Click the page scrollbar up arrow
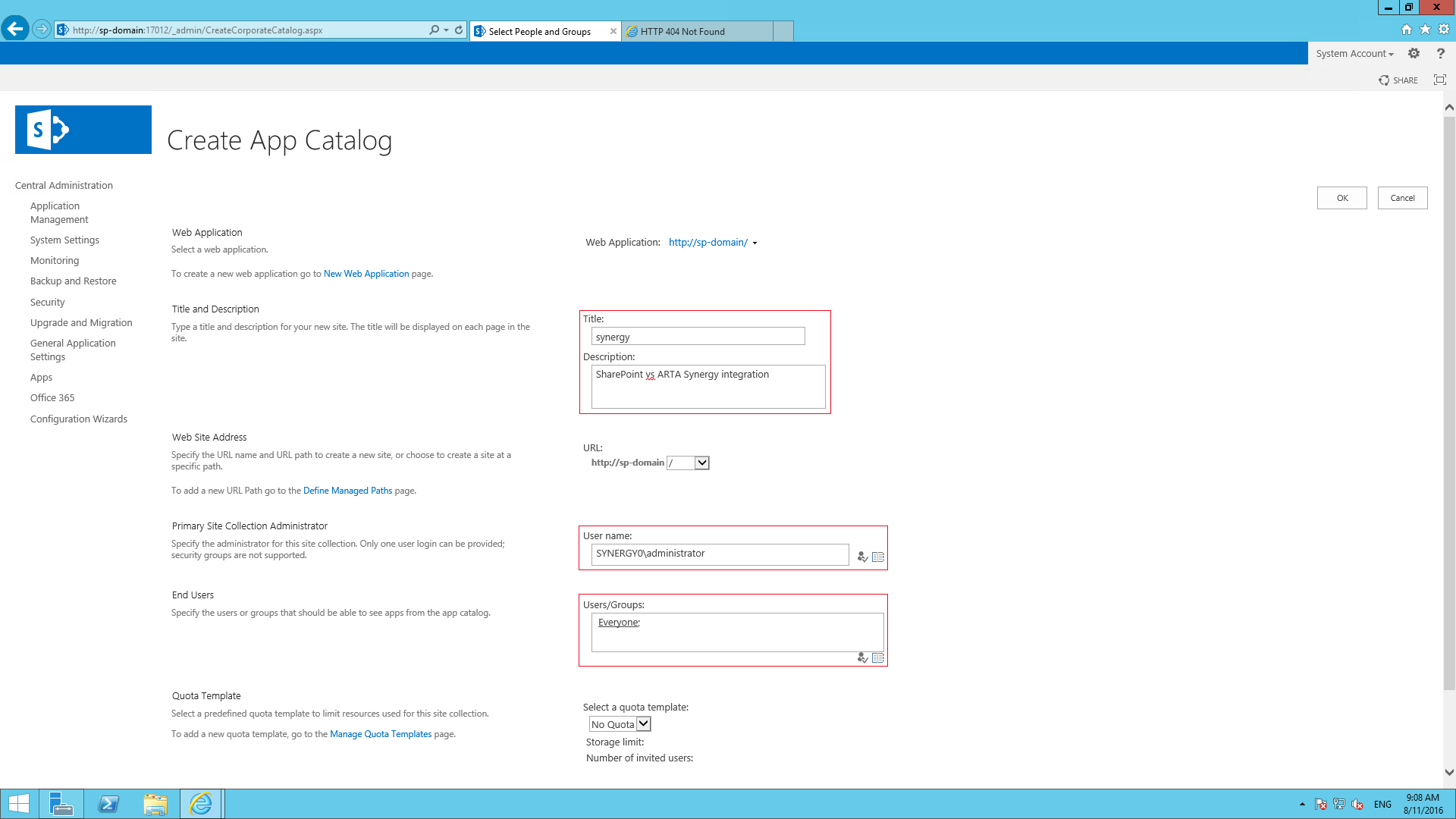1456x819 pixels. pos(1449,108)
